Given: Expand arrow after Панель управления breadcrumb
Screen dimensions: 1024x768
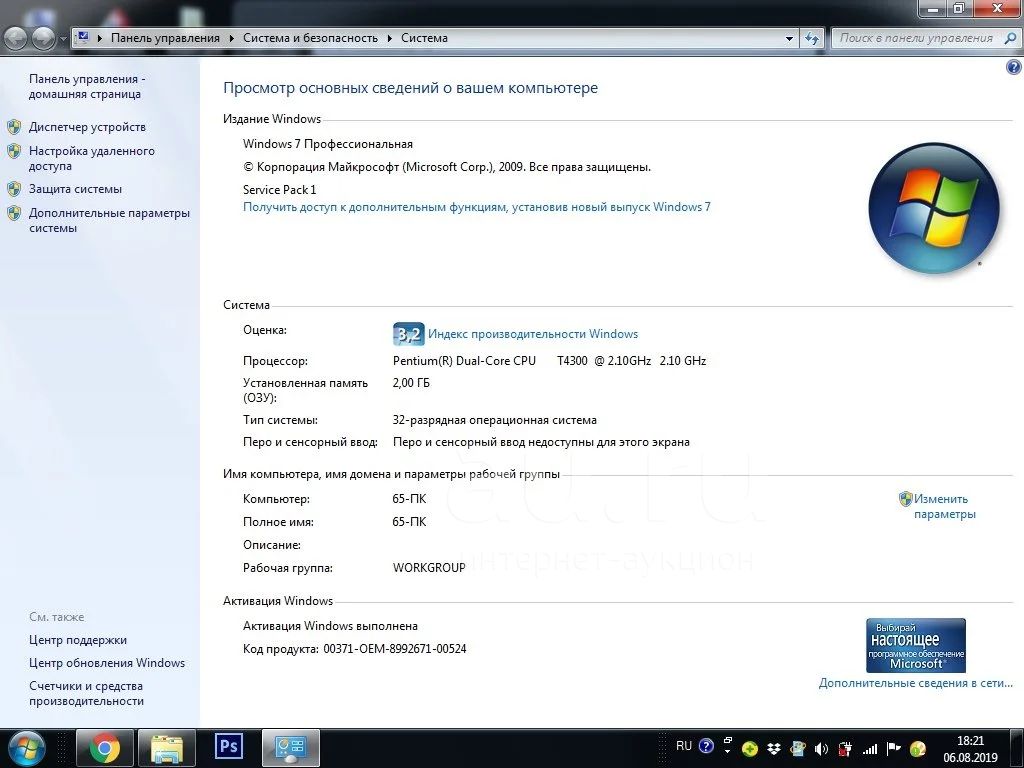Looking at the screenshot, I should [231, 39].
